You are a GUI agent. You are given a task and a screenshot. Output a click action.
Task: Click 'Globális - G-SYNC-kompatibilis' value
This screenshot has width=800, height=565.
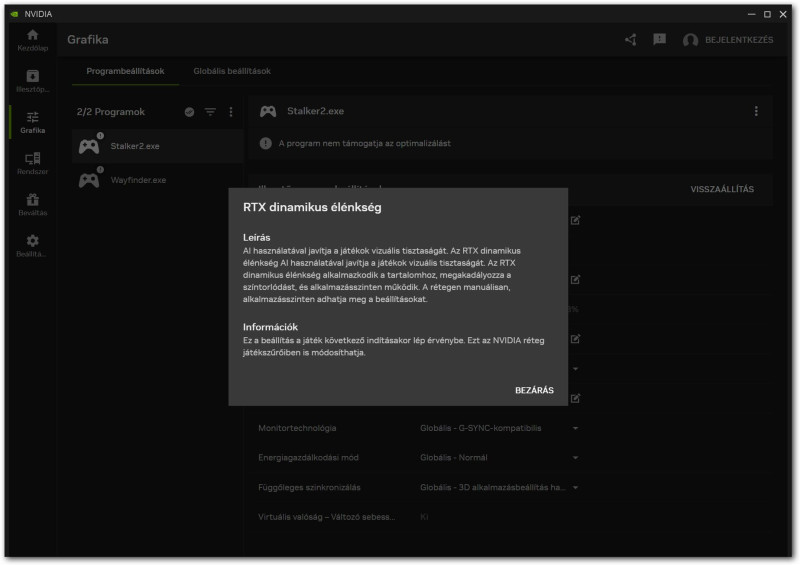pos(481,428)
